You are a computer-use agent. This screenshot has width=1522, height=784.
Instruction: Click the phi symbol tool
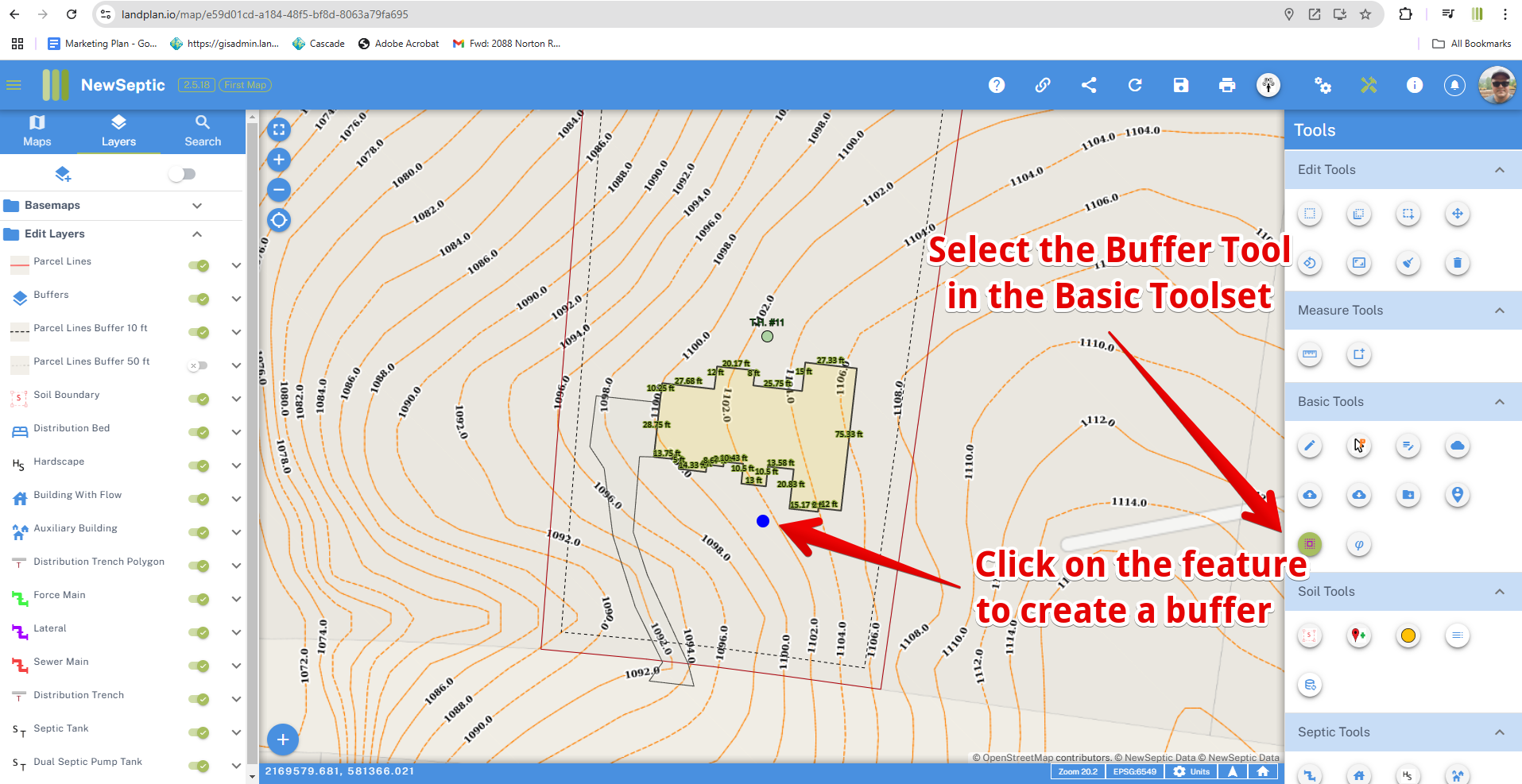(x=1358, y=544)
